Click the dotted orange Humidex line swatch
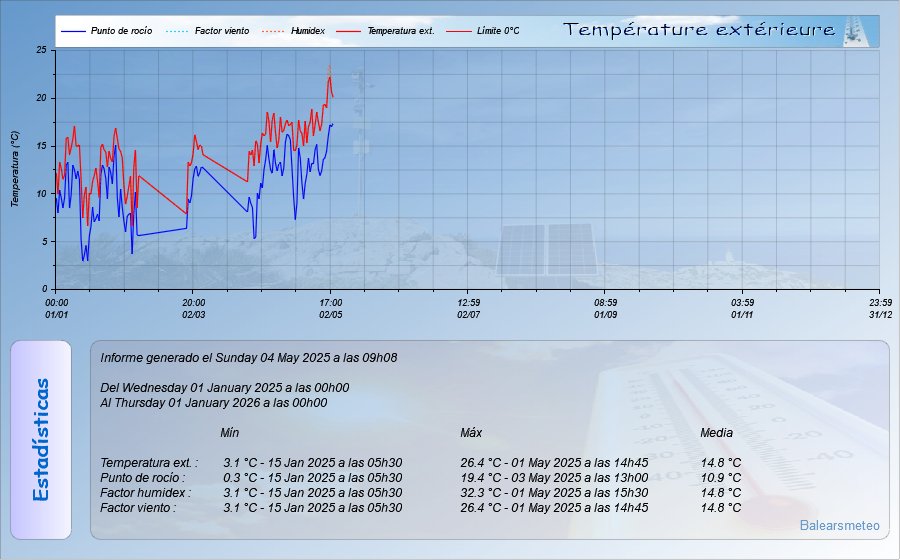Screen dimensions: 900x560 pyautogui.click(x=273, y=31)
